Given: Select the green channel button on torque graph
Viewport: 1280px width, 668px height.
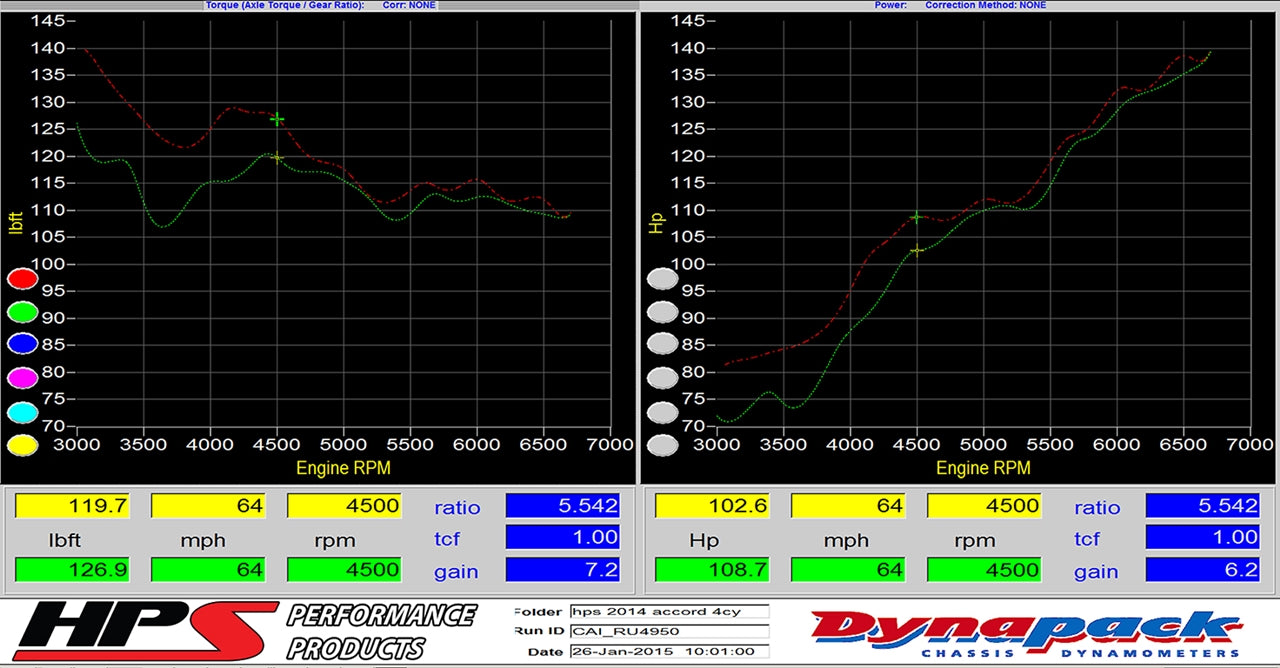Looking at the screenshot, I should (x=22, y=312).
